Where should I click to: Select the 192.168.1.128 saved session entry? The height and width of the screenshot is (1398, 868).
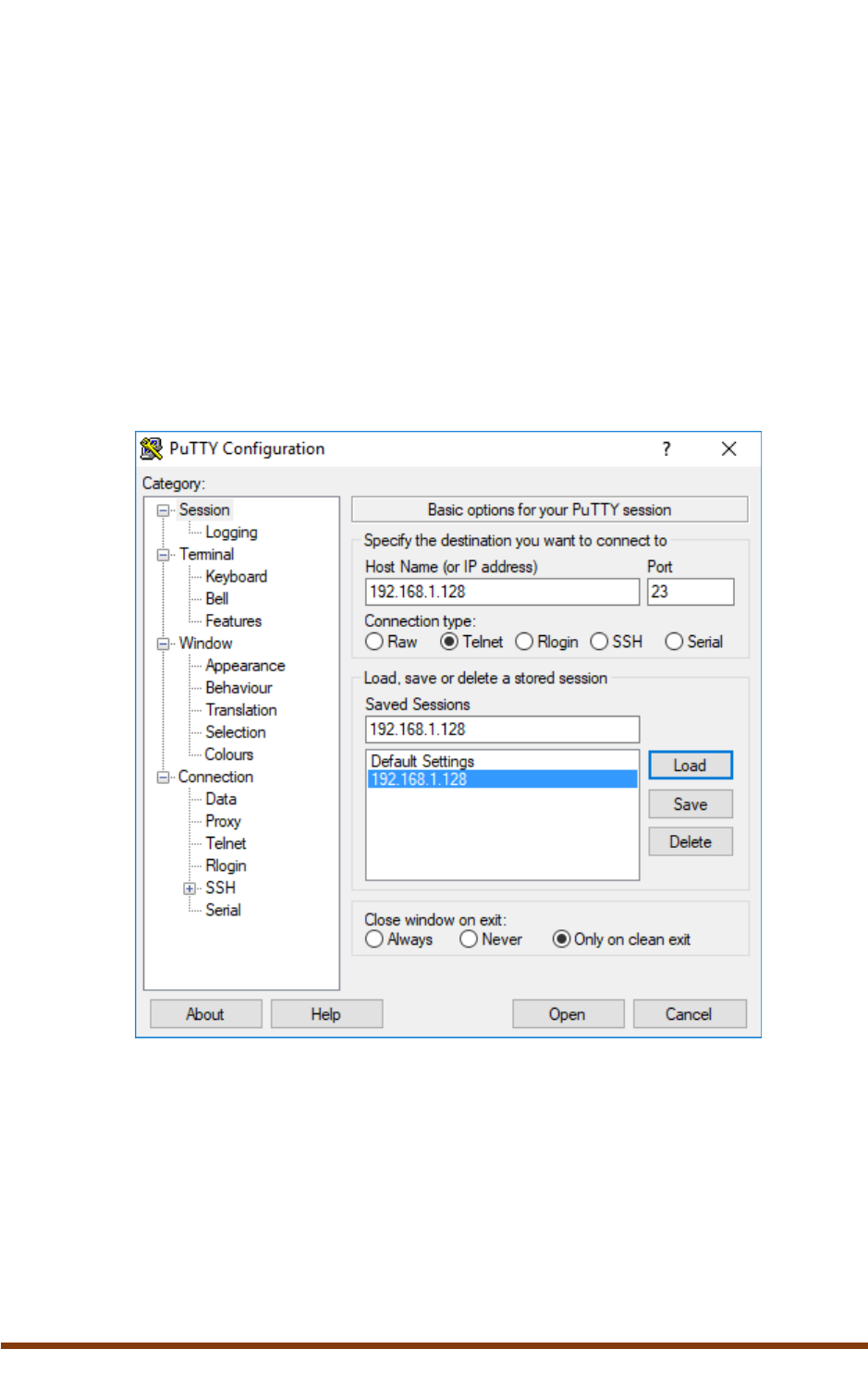(502, 779)
